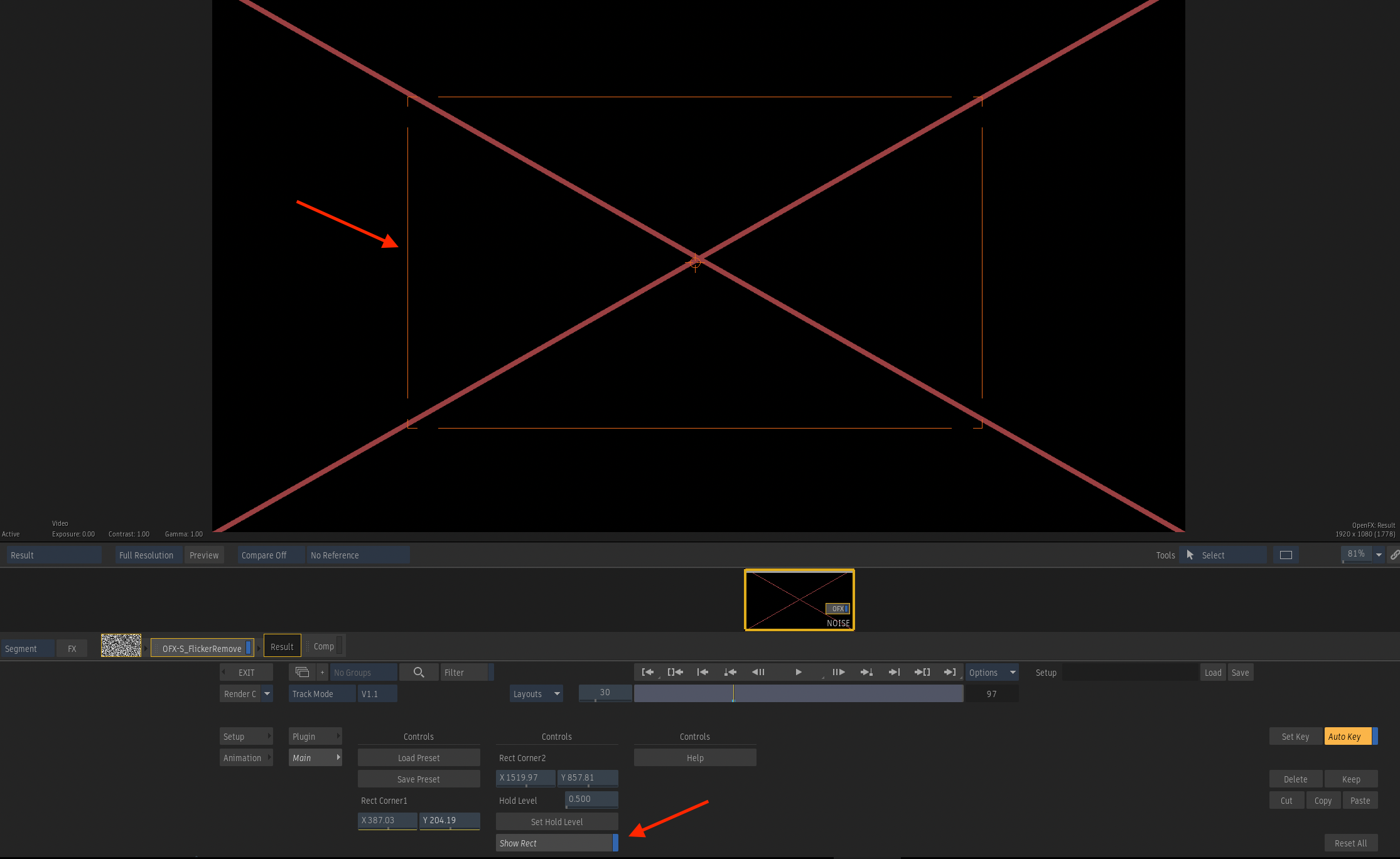The width and height of the screenshot is (1400, 859).
Task: Click the magnifier search icon
Action: pyautogui.click(x=419, y=672)
